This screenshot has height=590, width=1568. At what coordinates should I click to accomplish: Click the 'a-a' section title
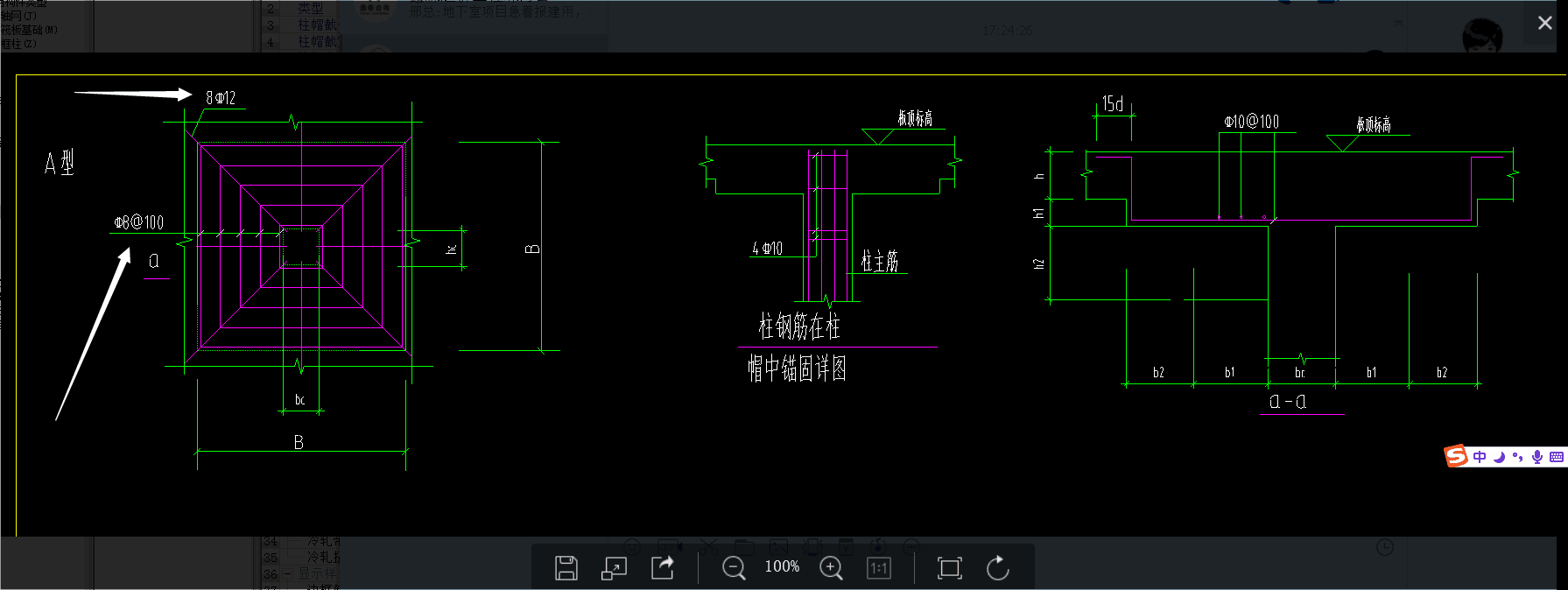point(1288,402)
